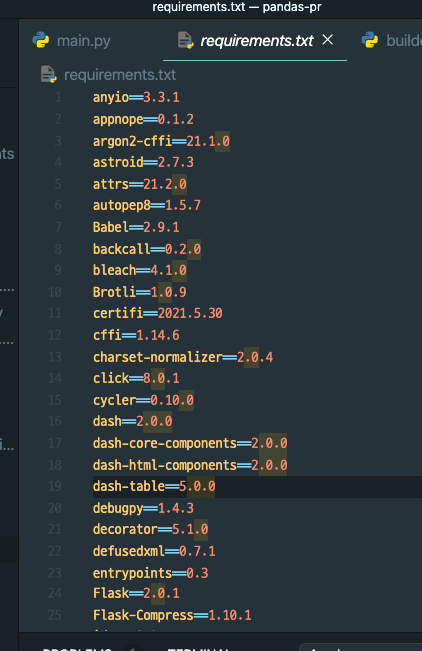
Task: Click the dash-core-components==2.0.0 line
Action: point(190,443)
